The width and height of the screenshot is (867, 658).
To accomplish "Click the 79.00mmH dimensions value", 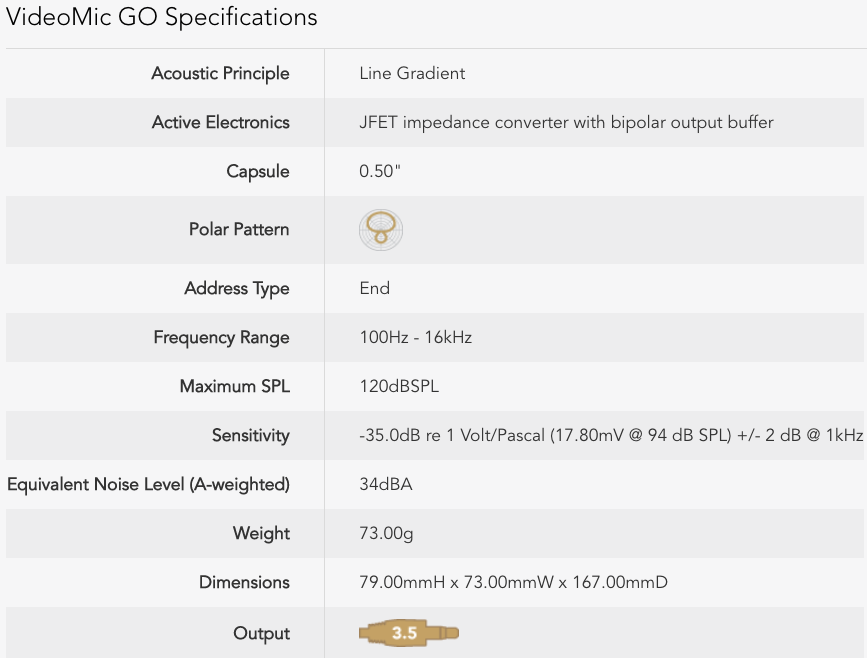I will tap(513, 582).
